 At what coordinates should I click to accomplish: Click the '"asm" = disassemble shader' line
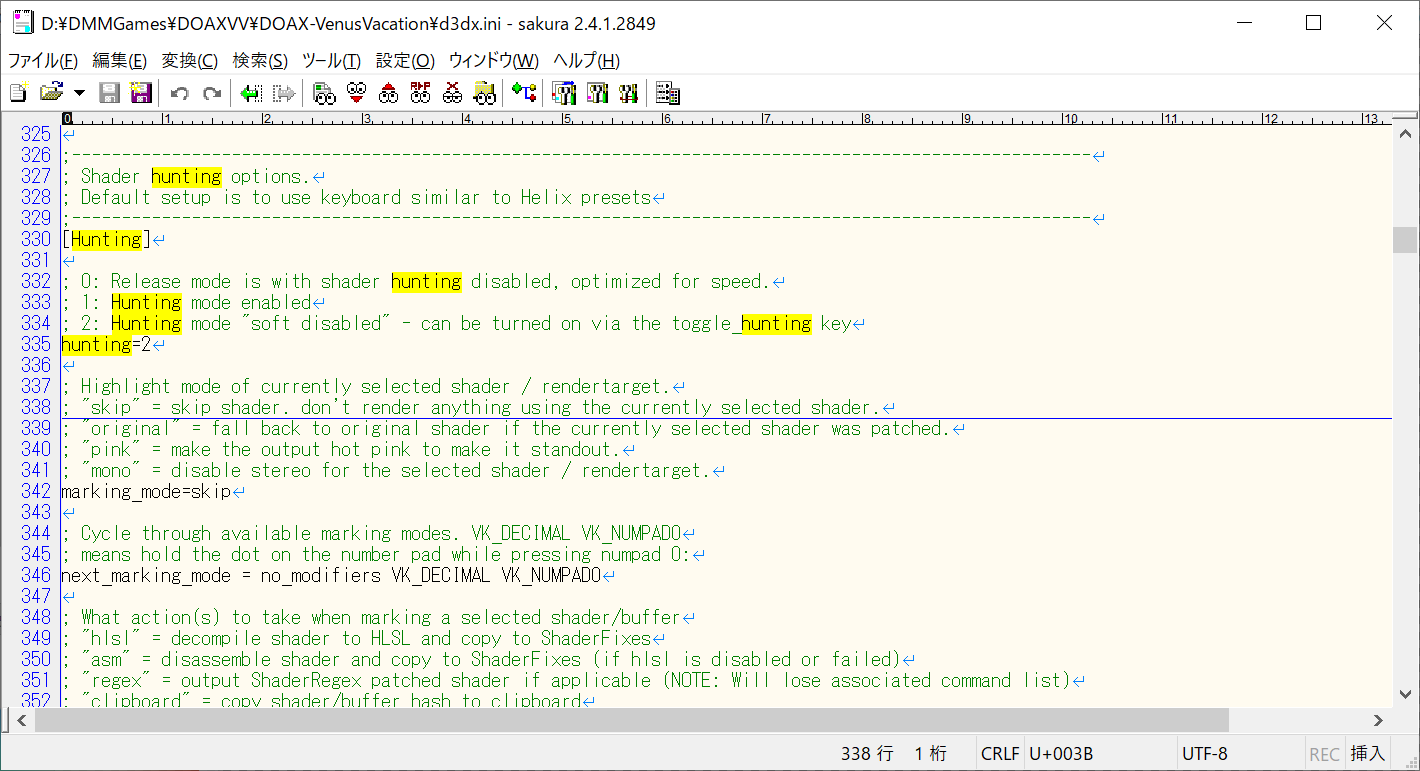[481, 660]
